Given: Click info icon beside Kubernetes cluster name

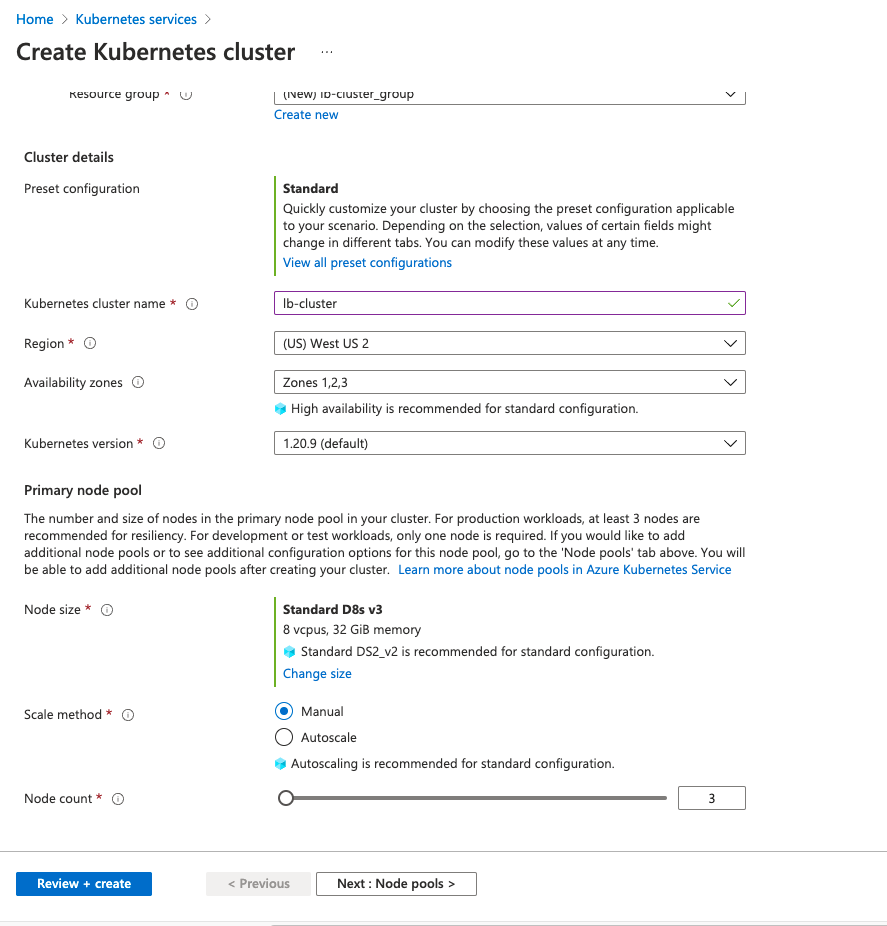Looking at the screenshot, I should tap(192, 304).
